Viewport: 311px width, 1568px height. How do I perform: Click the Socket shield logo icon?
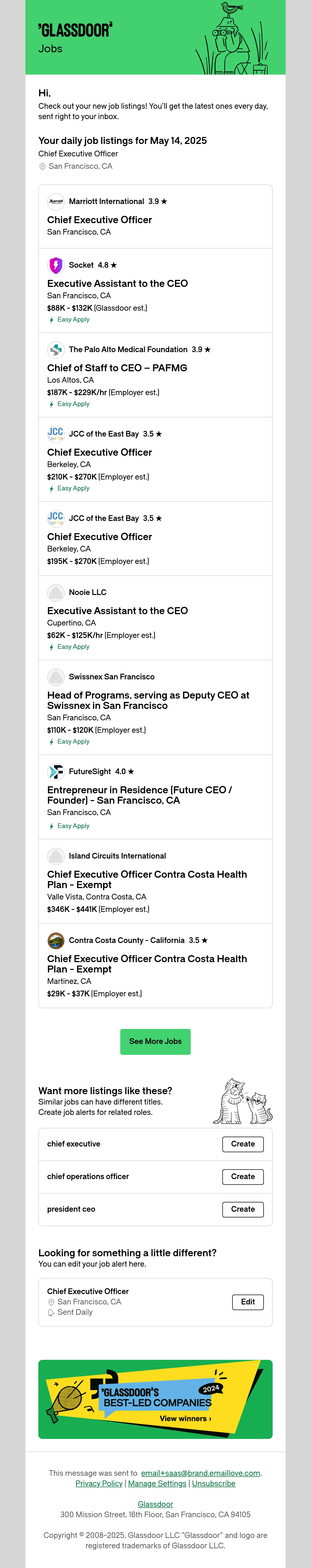tap(55, 265)
